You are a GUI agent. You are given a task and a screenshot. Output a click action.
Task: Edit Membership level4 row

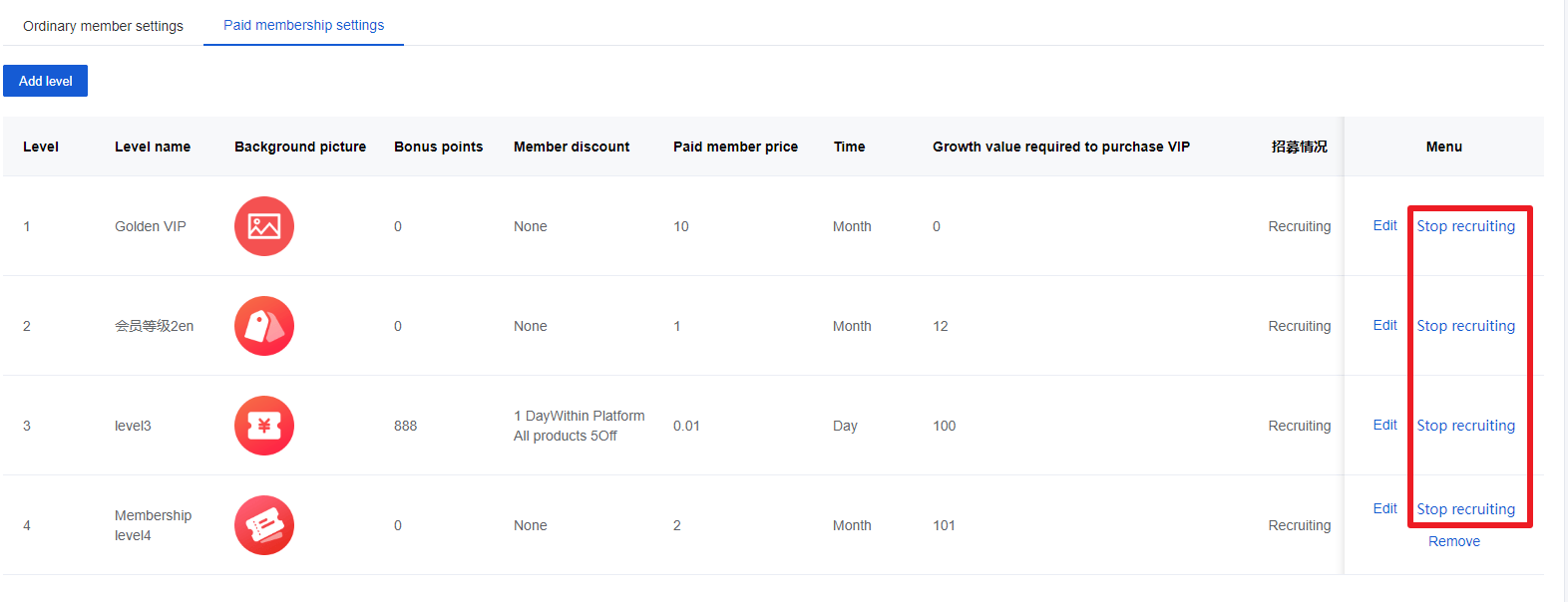pyautogui.click(x=1384, y=508)
